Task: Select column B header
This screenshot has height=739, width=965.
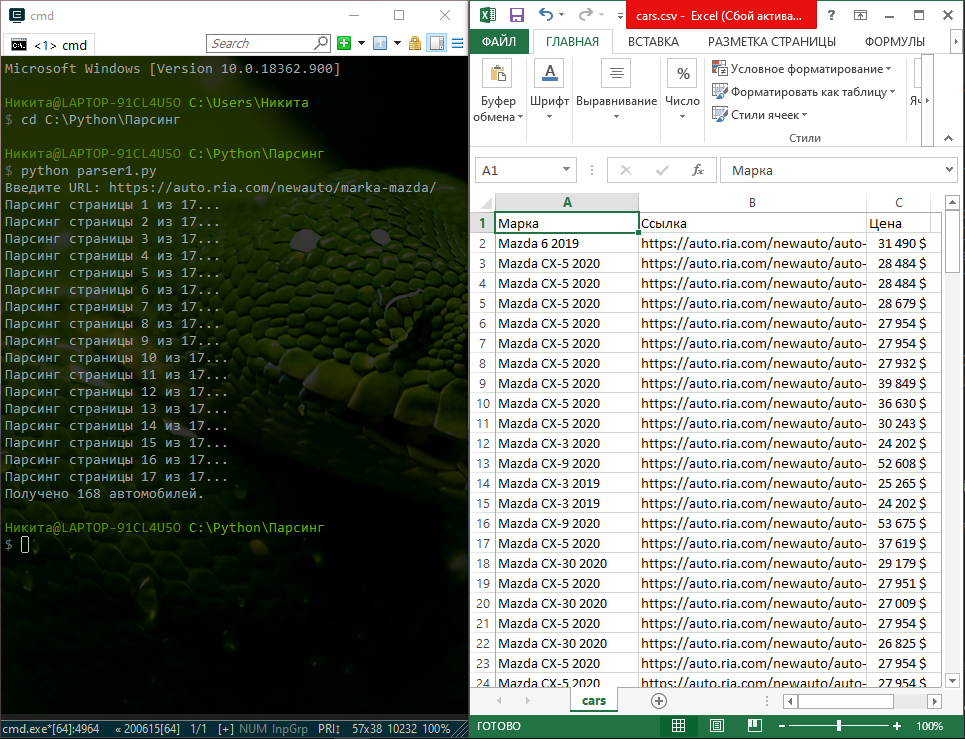Action: click(x=752, y=202)
